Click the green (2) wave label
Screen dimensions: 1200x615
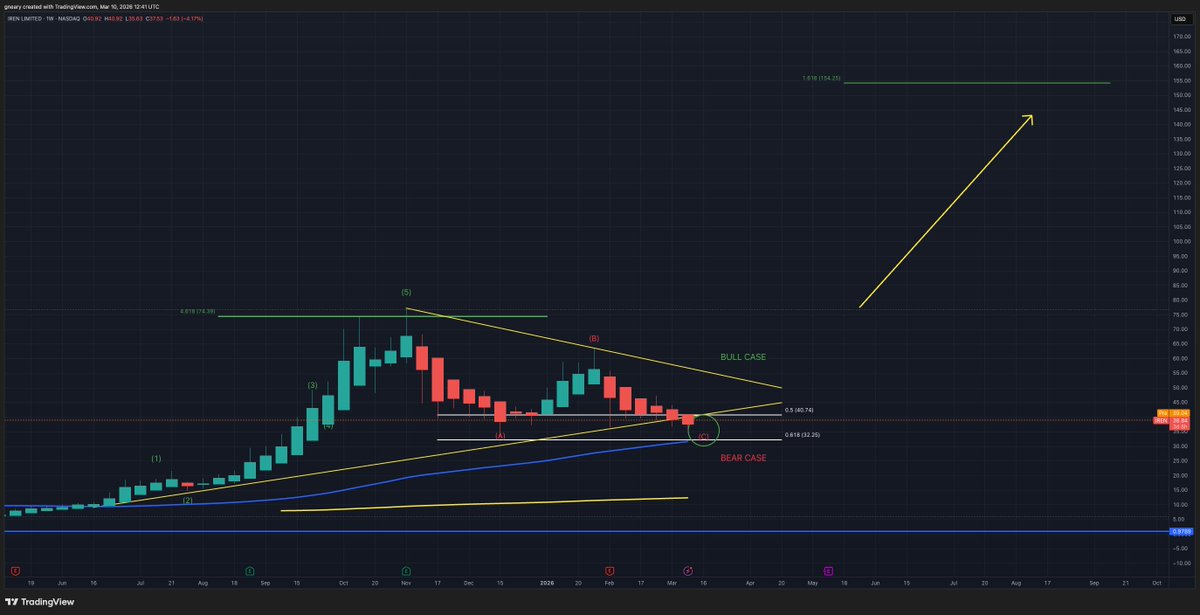coord(188,499)
